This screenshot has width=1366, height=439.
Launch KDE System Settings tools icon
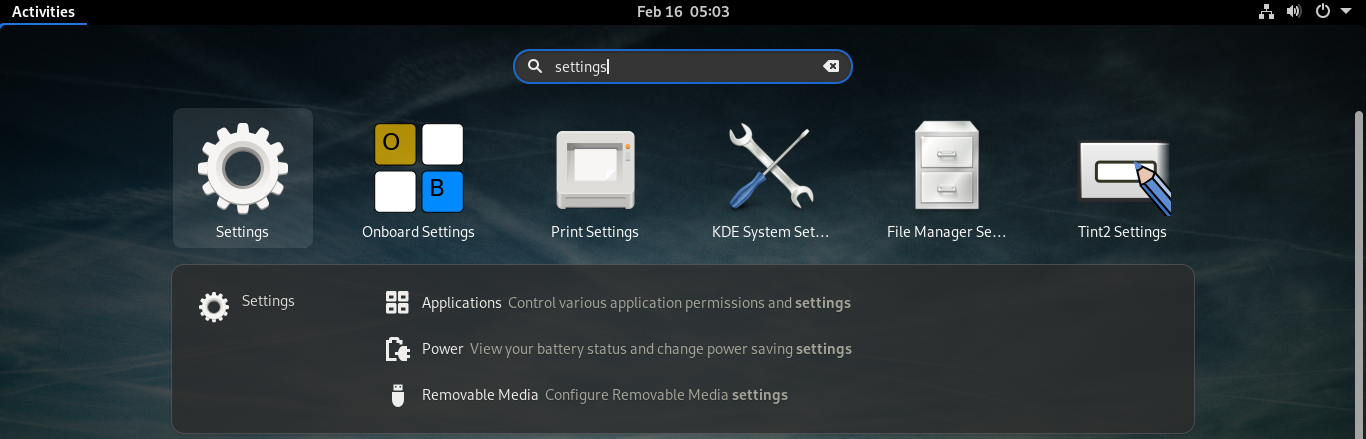click(x=770, y=166)
